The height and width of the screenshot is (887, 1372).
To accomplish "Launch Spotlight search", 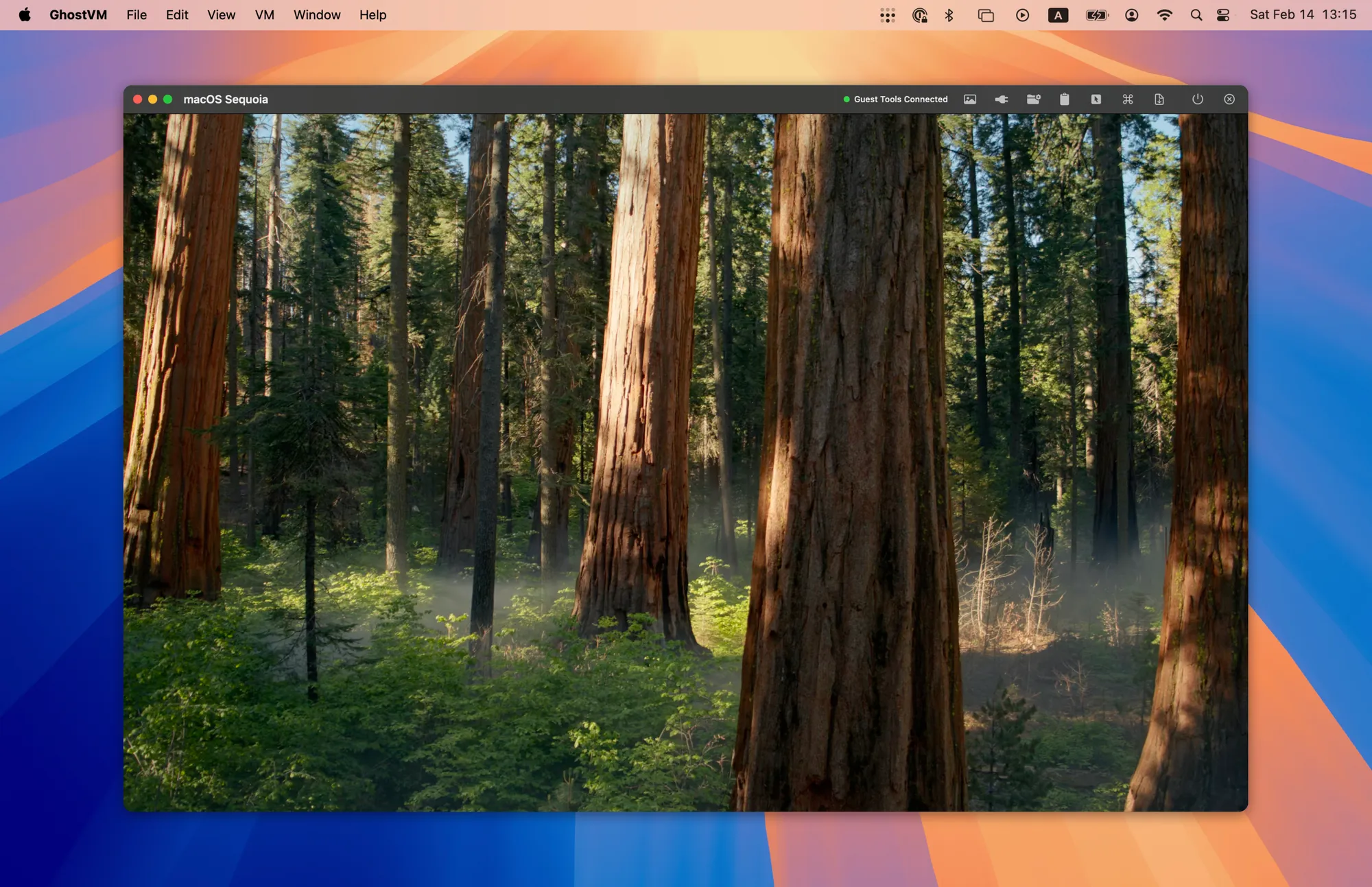I will click(x=1196, y=14).
